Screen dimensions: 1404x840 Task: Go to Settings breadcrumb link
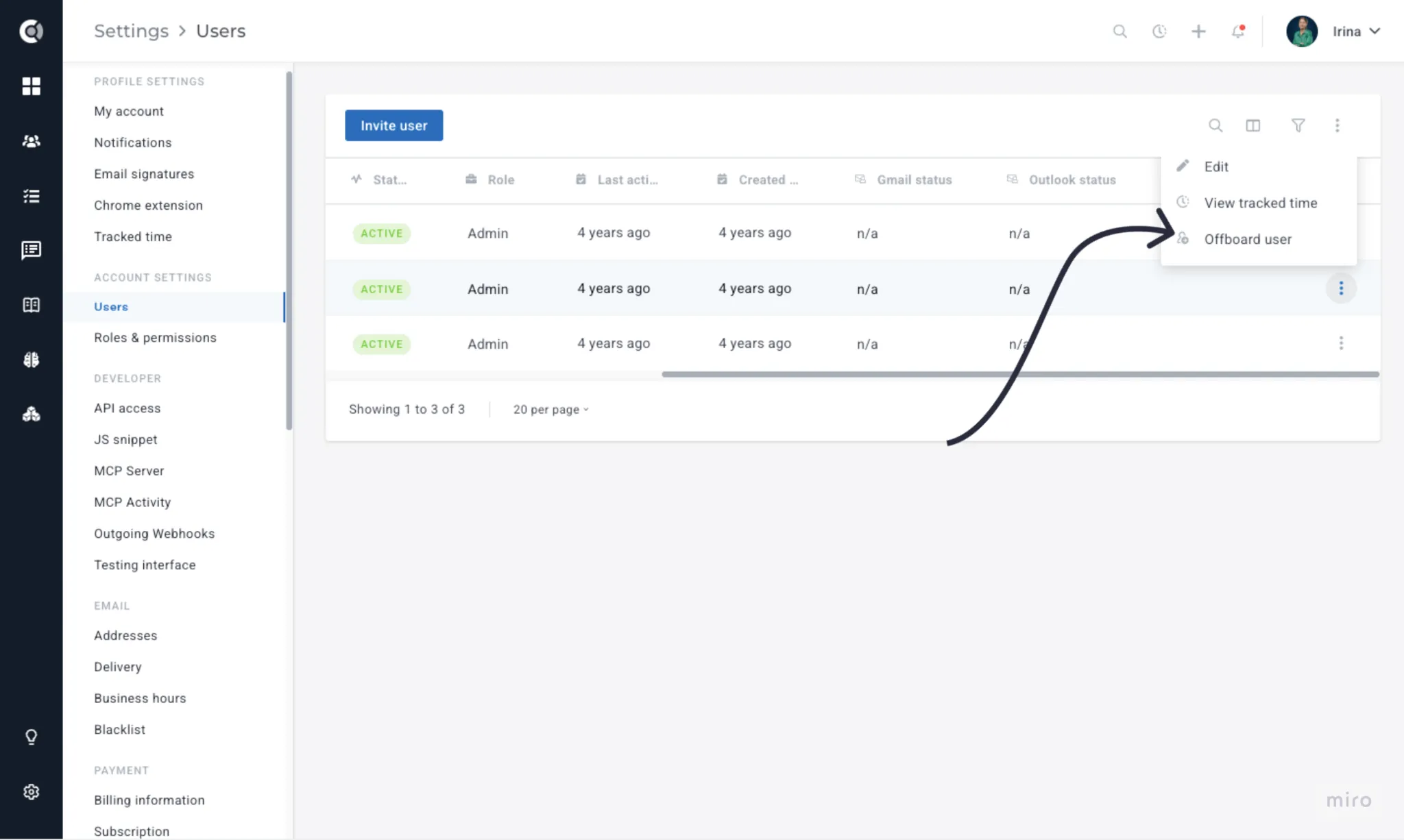pyautogui.click(x=131, y=31)
